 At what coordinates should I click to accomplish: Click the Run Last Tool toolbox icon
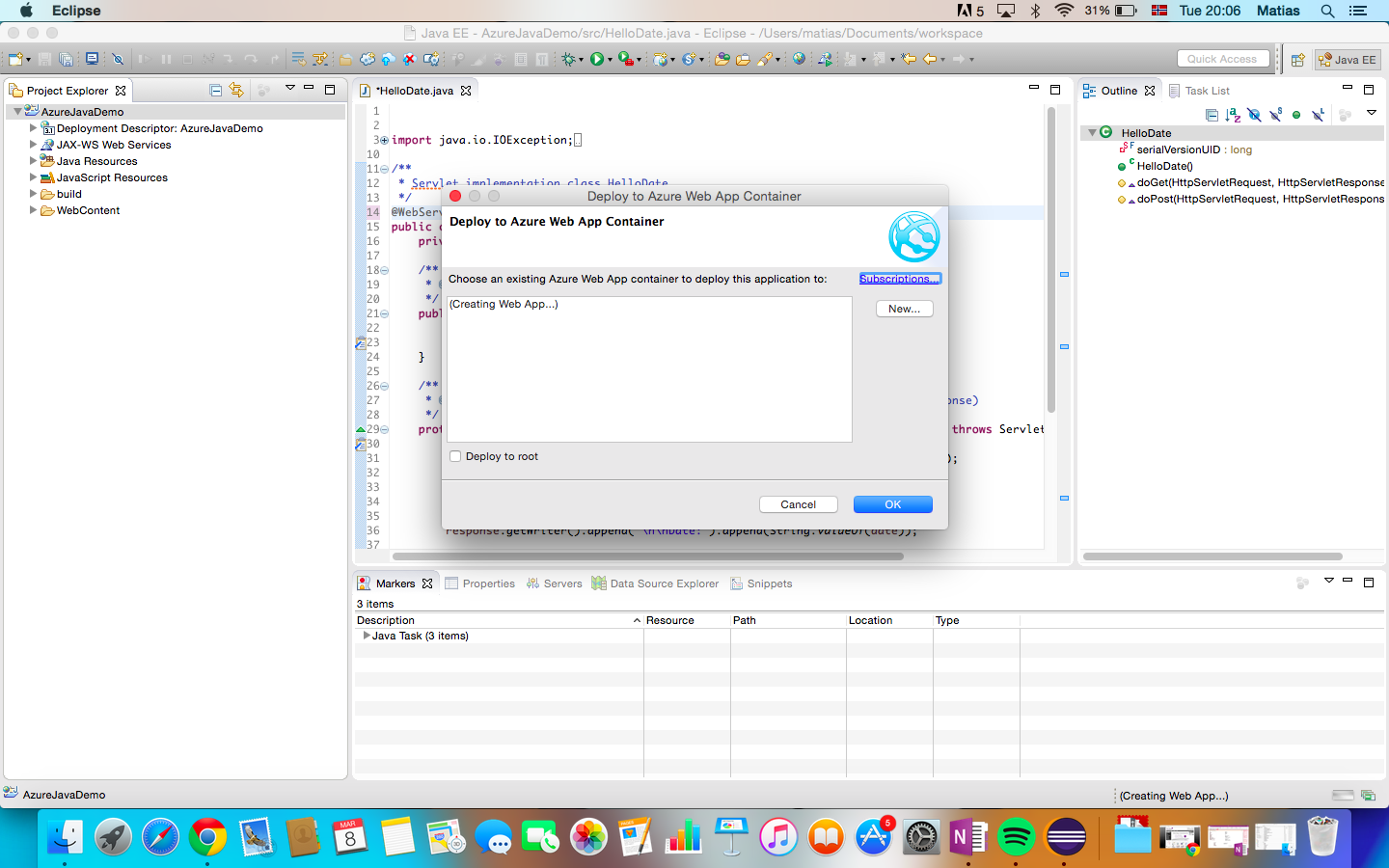(x=625, y=59)
